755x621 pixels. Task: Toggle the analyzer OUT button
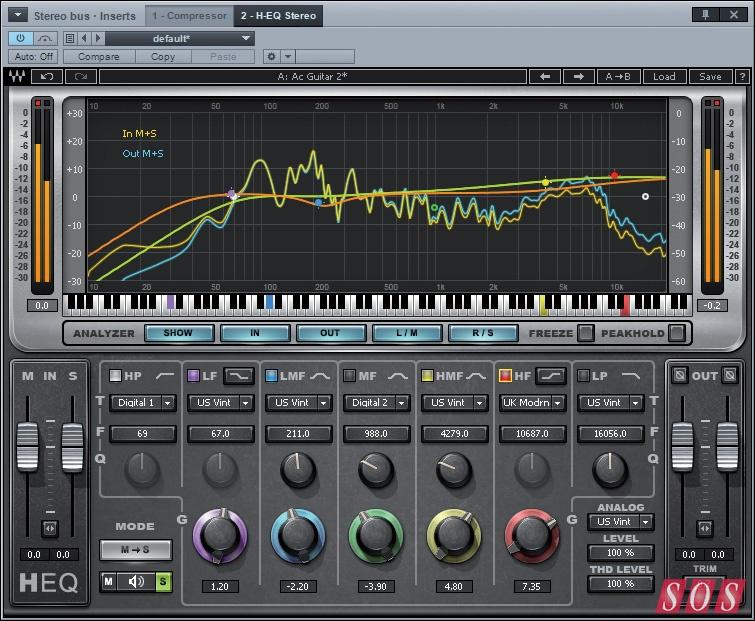331,333
